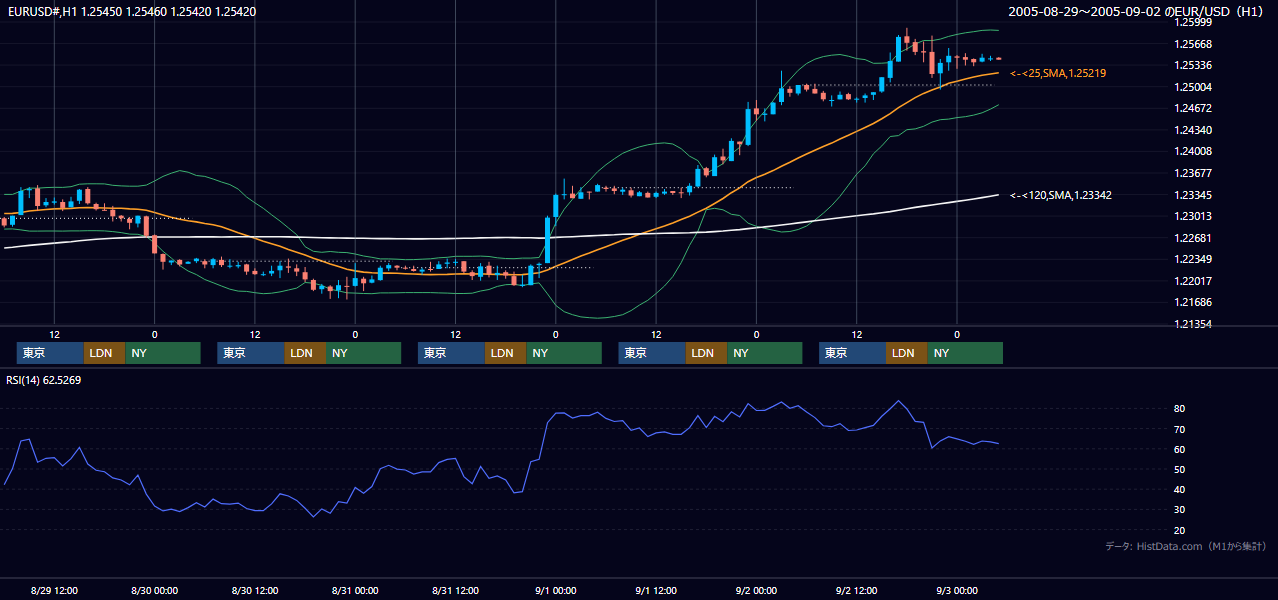Select price axis value 1.23677

pos(1193,173)
